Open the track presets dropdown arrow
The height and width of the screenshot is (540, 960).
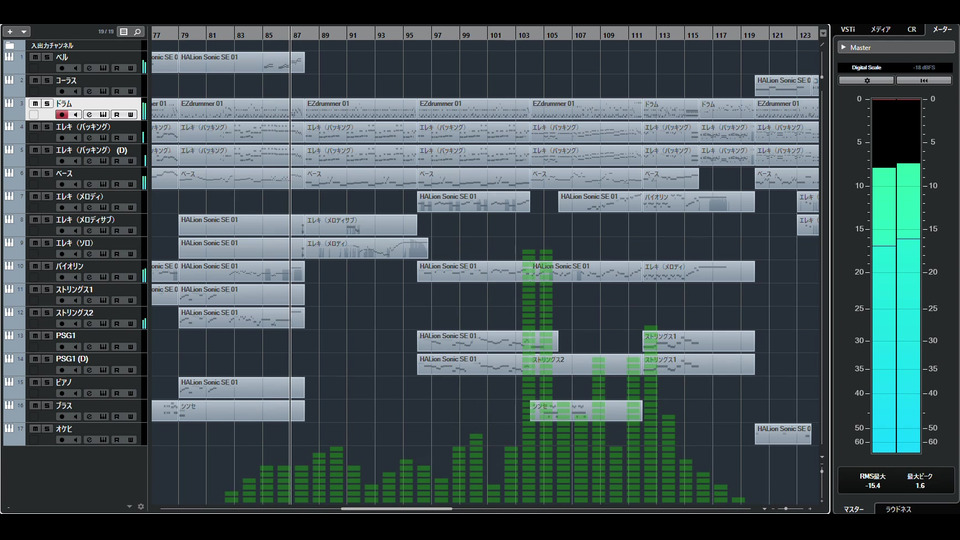[x=24, y=31]
